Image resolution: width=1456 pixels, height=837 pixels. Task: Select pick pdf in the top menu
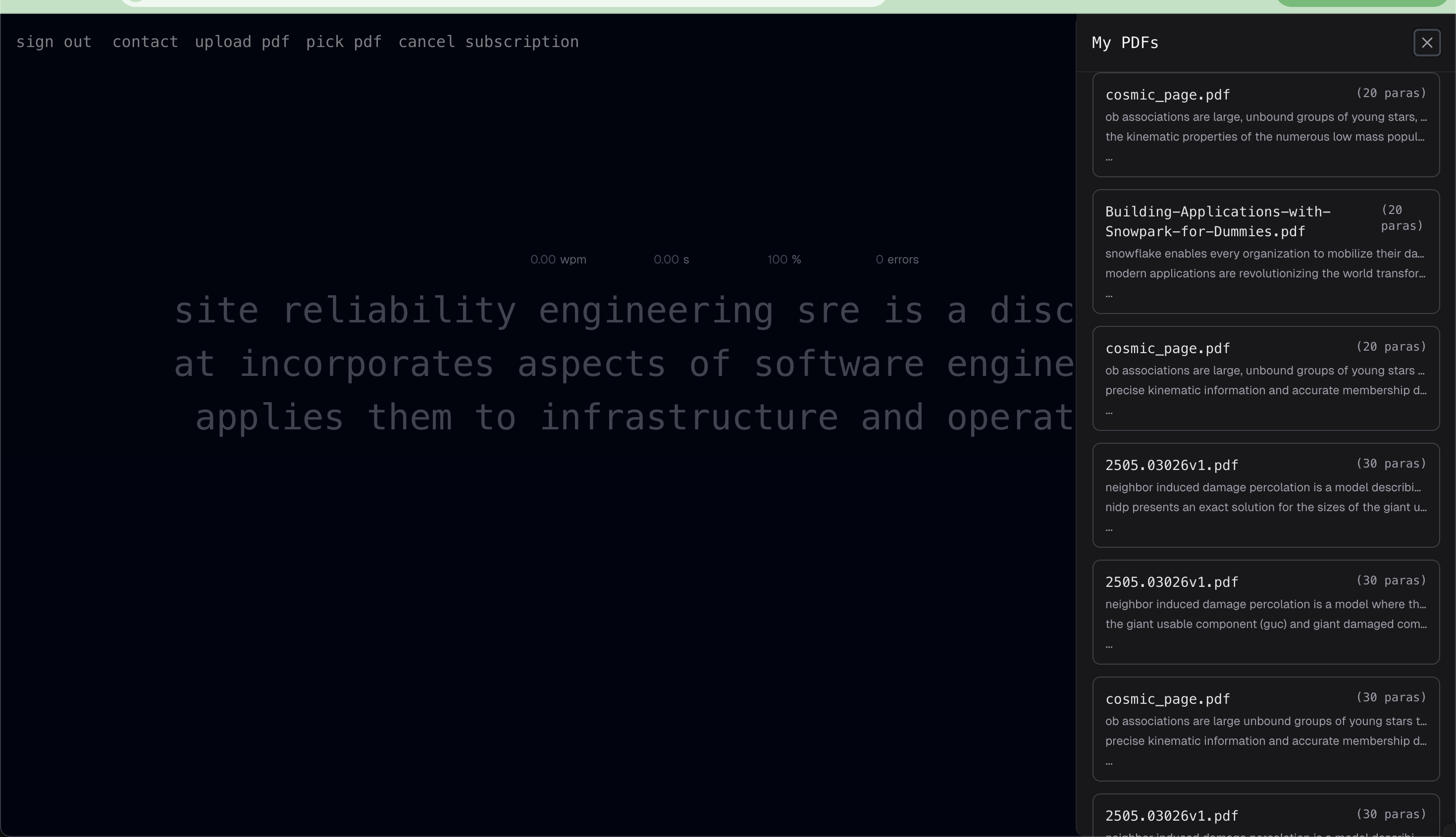click(x=343, y=42)
